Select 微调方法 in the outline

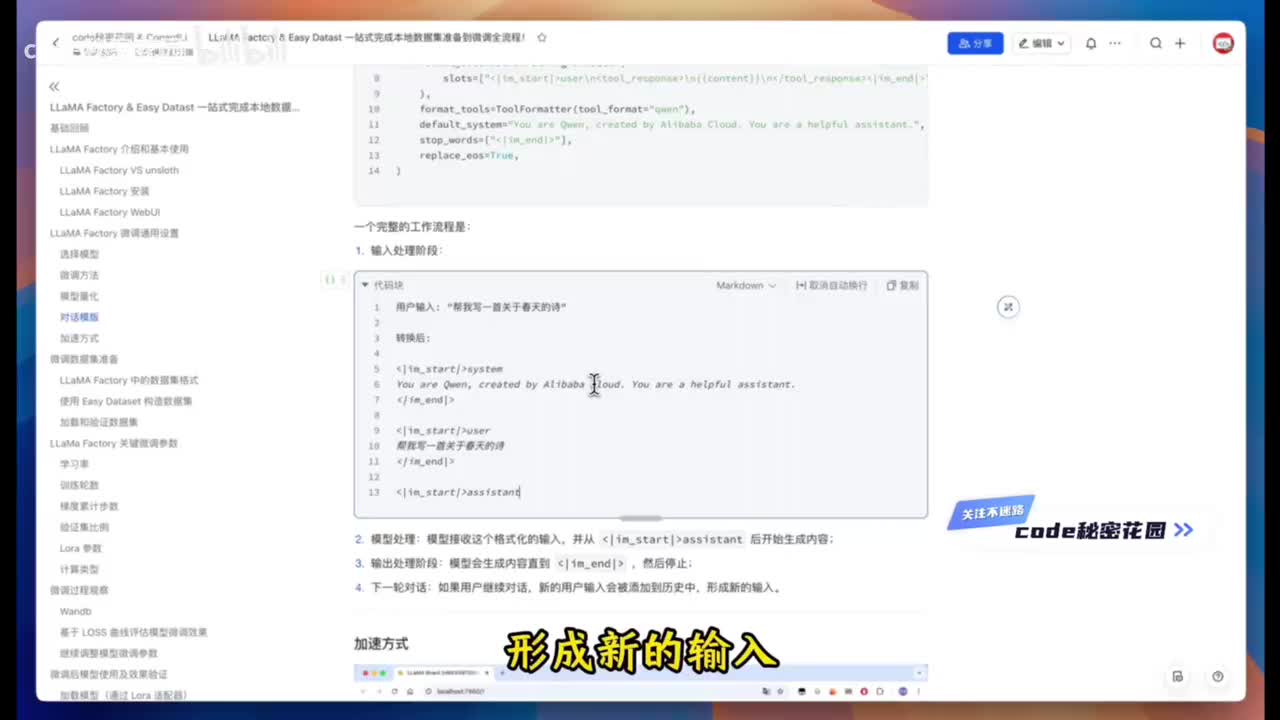click(79, 275)
